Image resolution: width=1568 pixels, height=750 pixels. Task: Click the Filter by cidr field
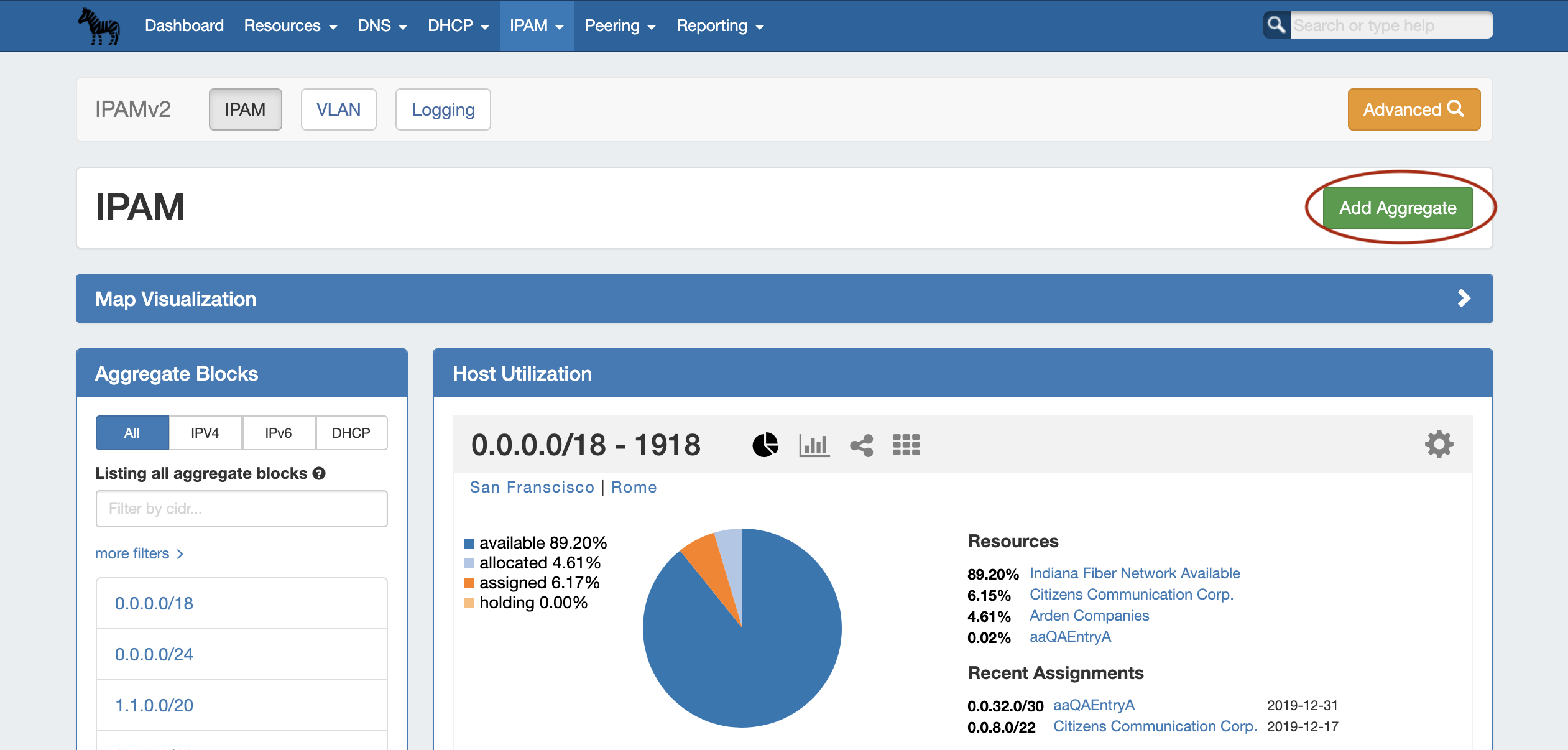coord(241,509)
